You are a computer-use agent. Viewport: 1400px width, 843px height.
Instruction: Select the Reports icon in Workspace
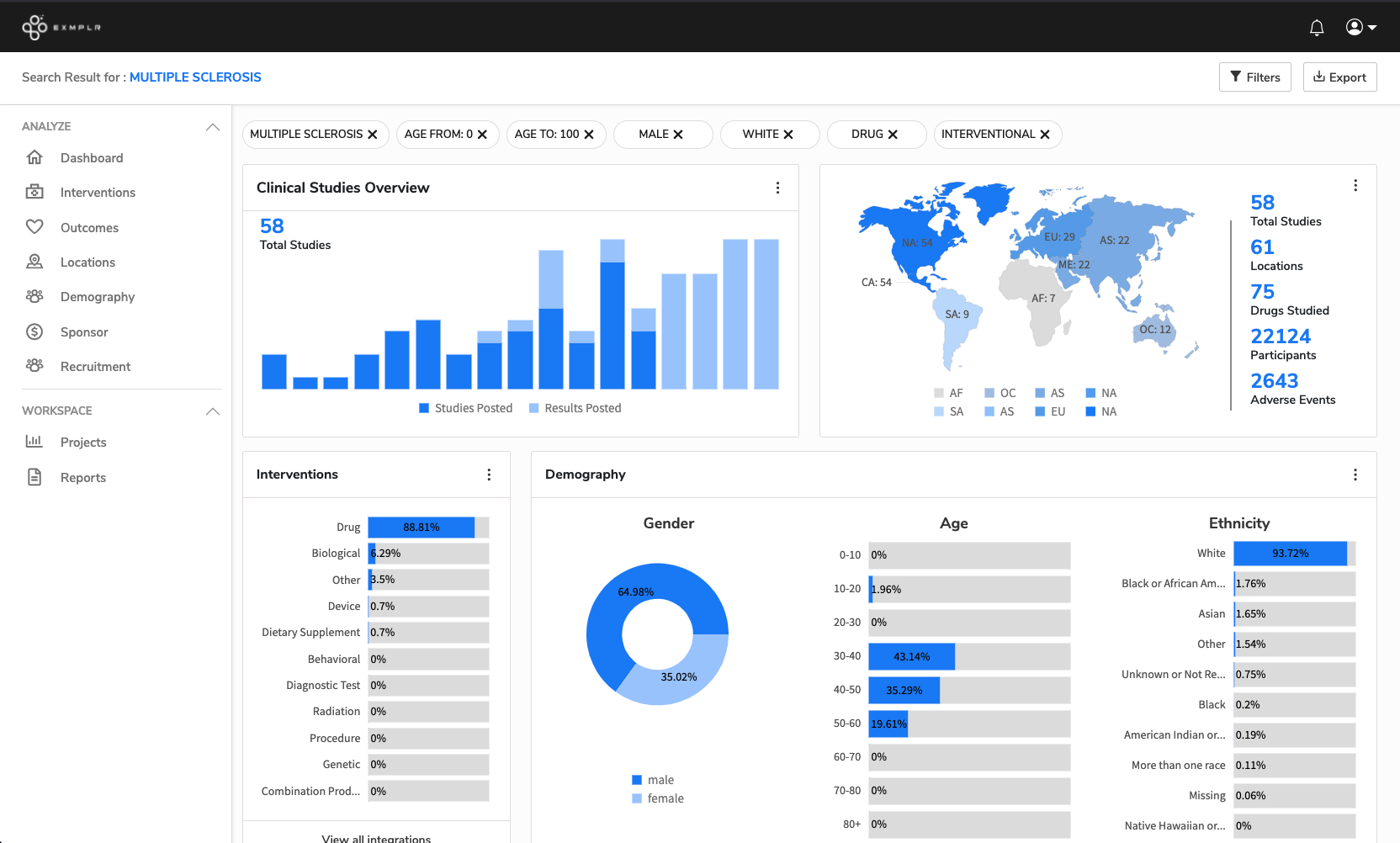(34, 477)
